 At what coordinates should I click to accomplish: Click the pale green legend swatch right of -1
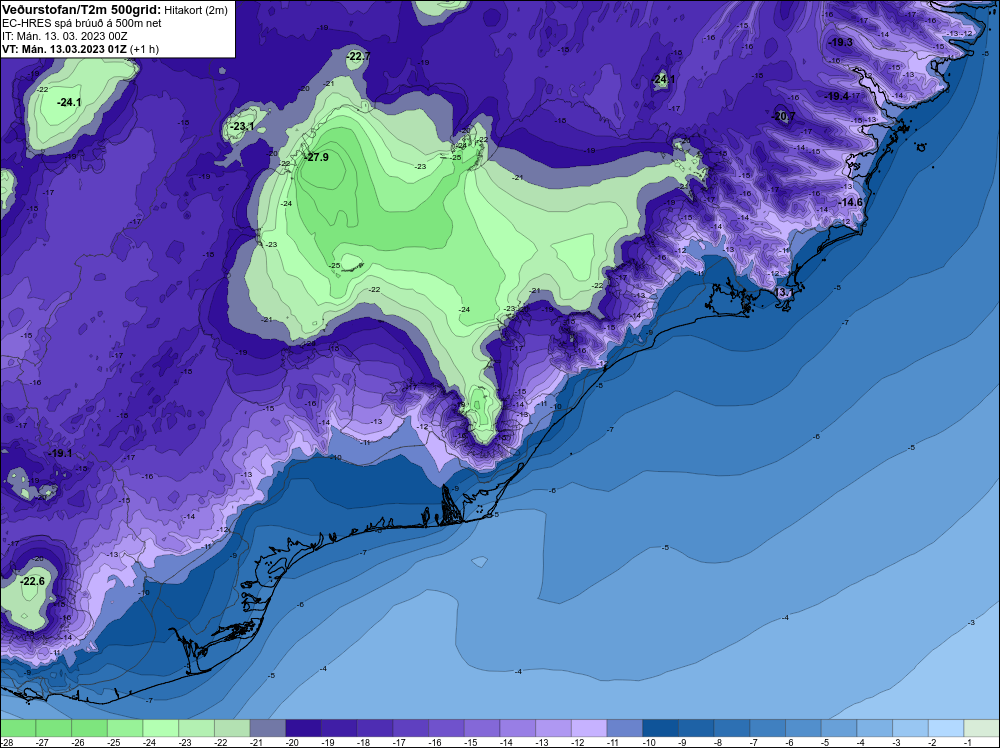(982, 728)
